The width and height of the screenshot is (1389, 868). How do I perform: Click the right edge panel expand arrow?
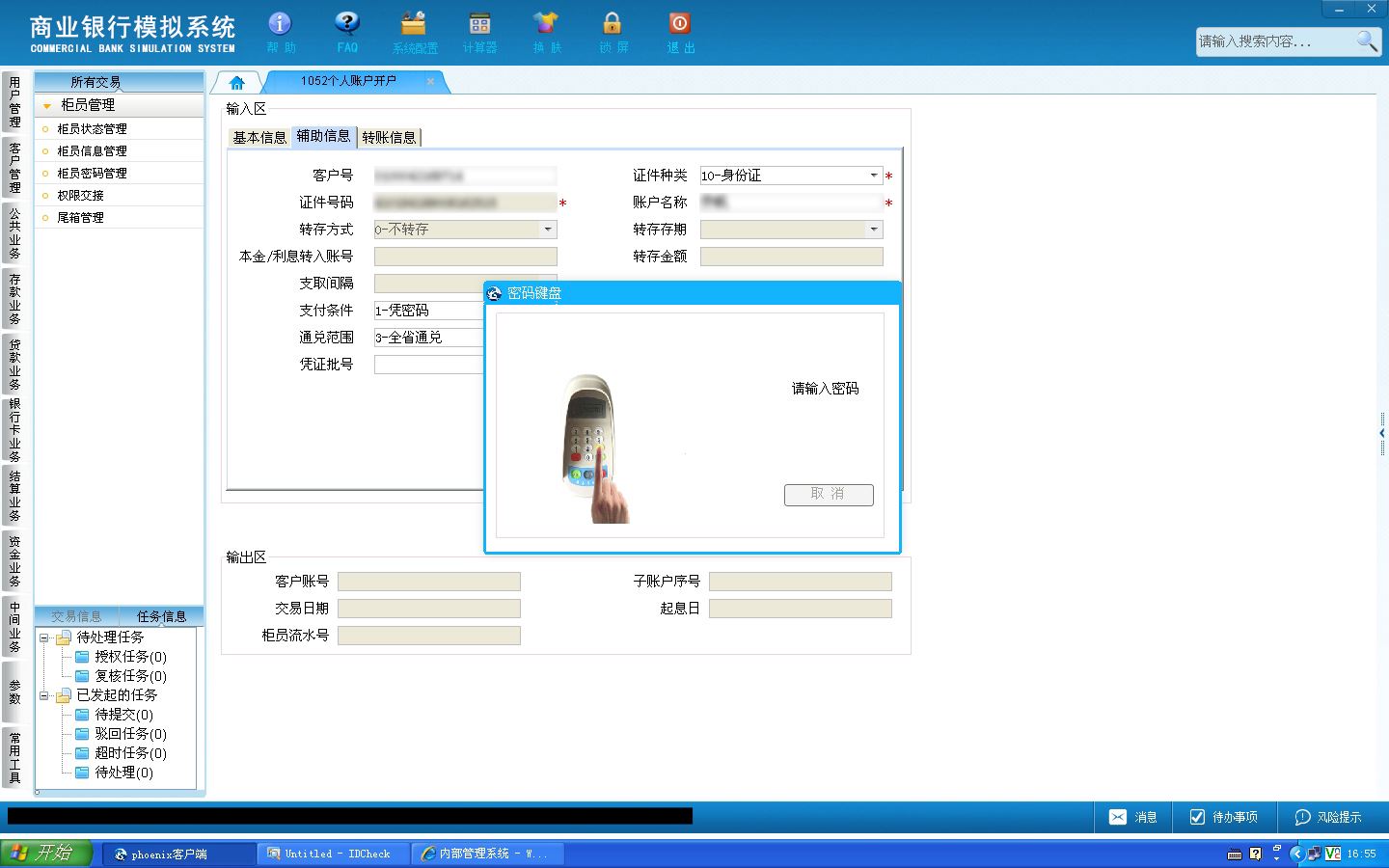click(1382, 434)
